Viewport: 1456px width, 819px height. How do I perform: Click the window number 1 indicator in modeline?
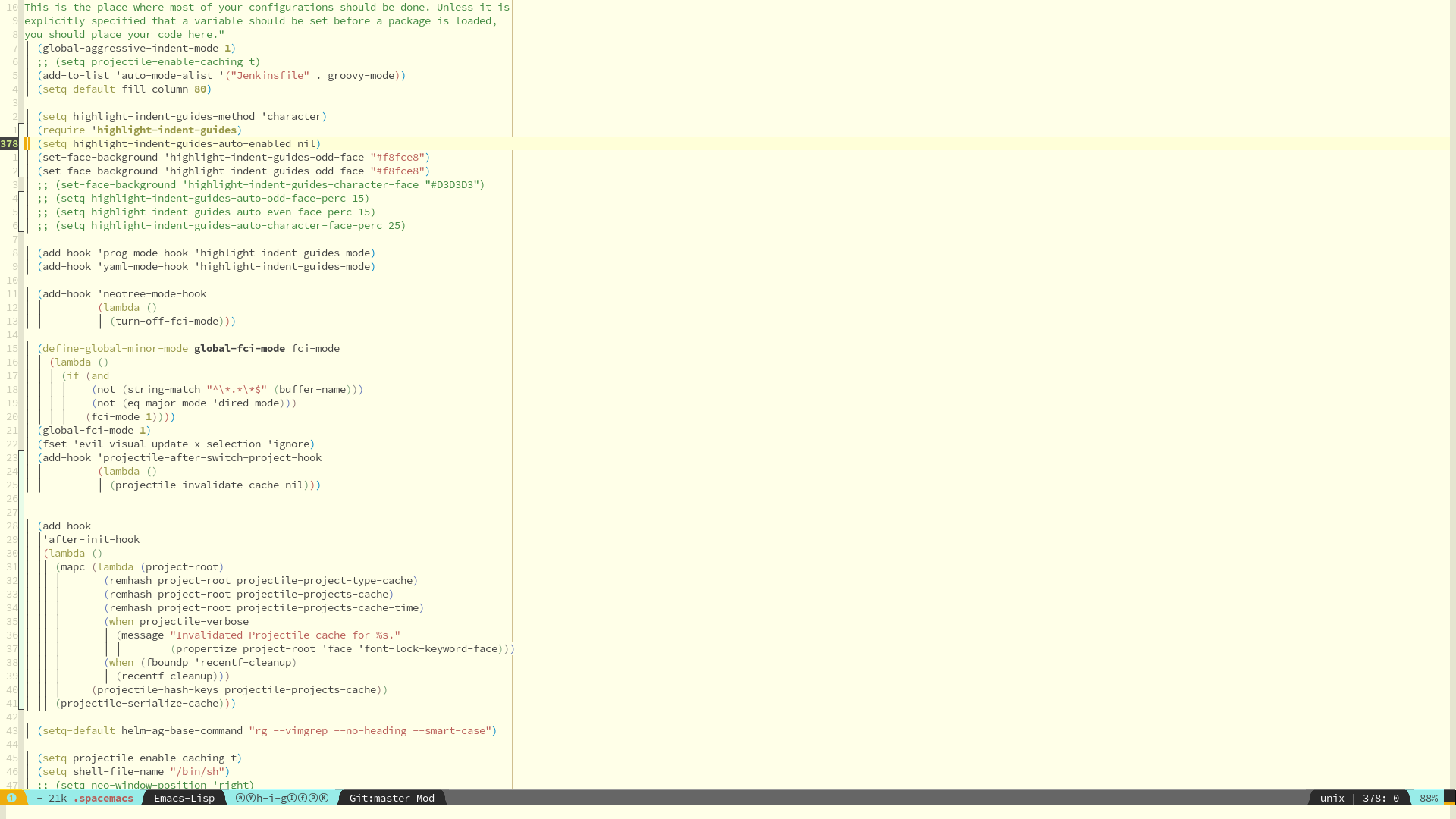[11, 798]
